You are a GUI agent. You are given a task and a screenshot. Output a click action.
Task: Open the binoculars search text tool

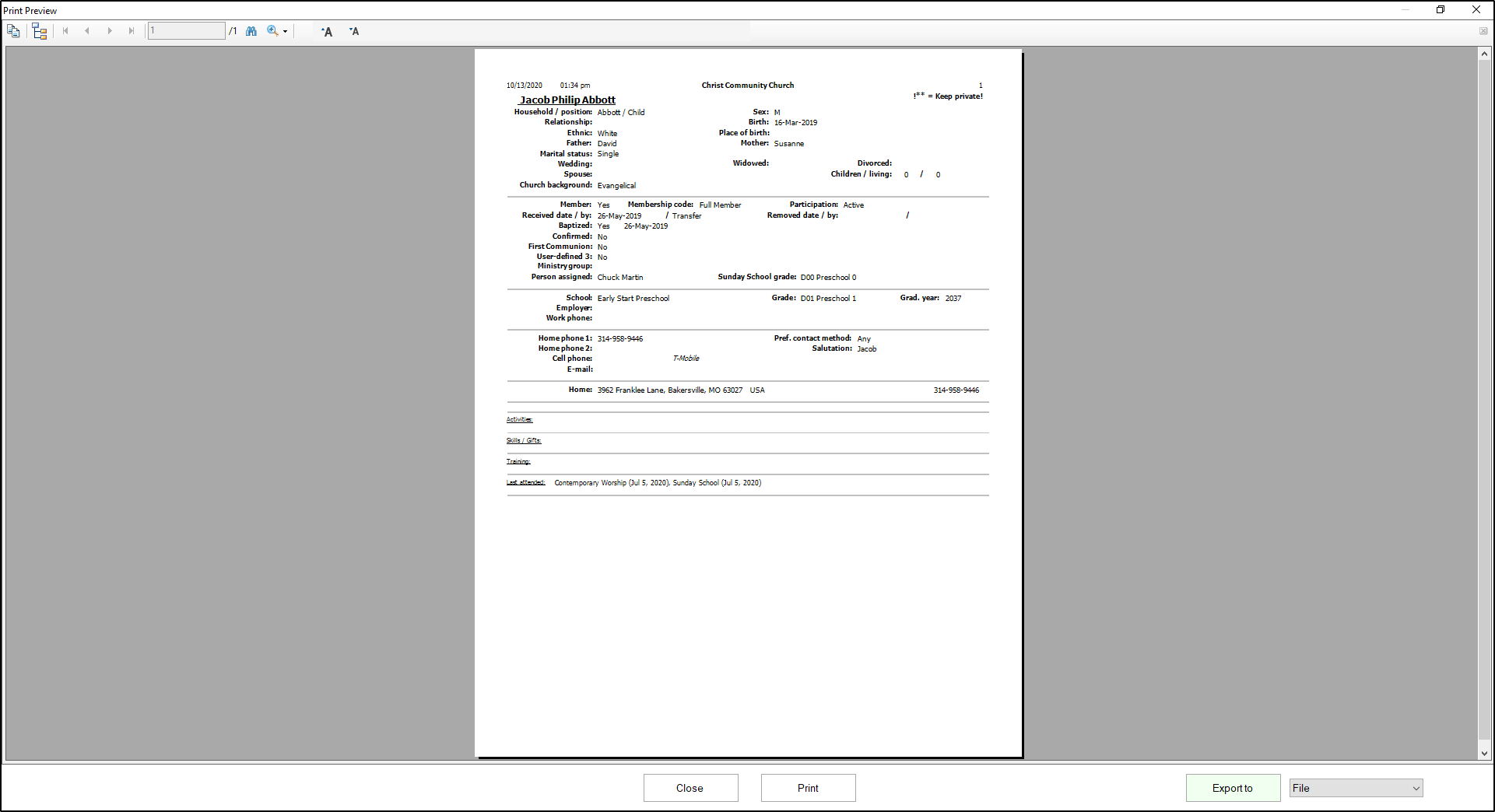(251, 31)
